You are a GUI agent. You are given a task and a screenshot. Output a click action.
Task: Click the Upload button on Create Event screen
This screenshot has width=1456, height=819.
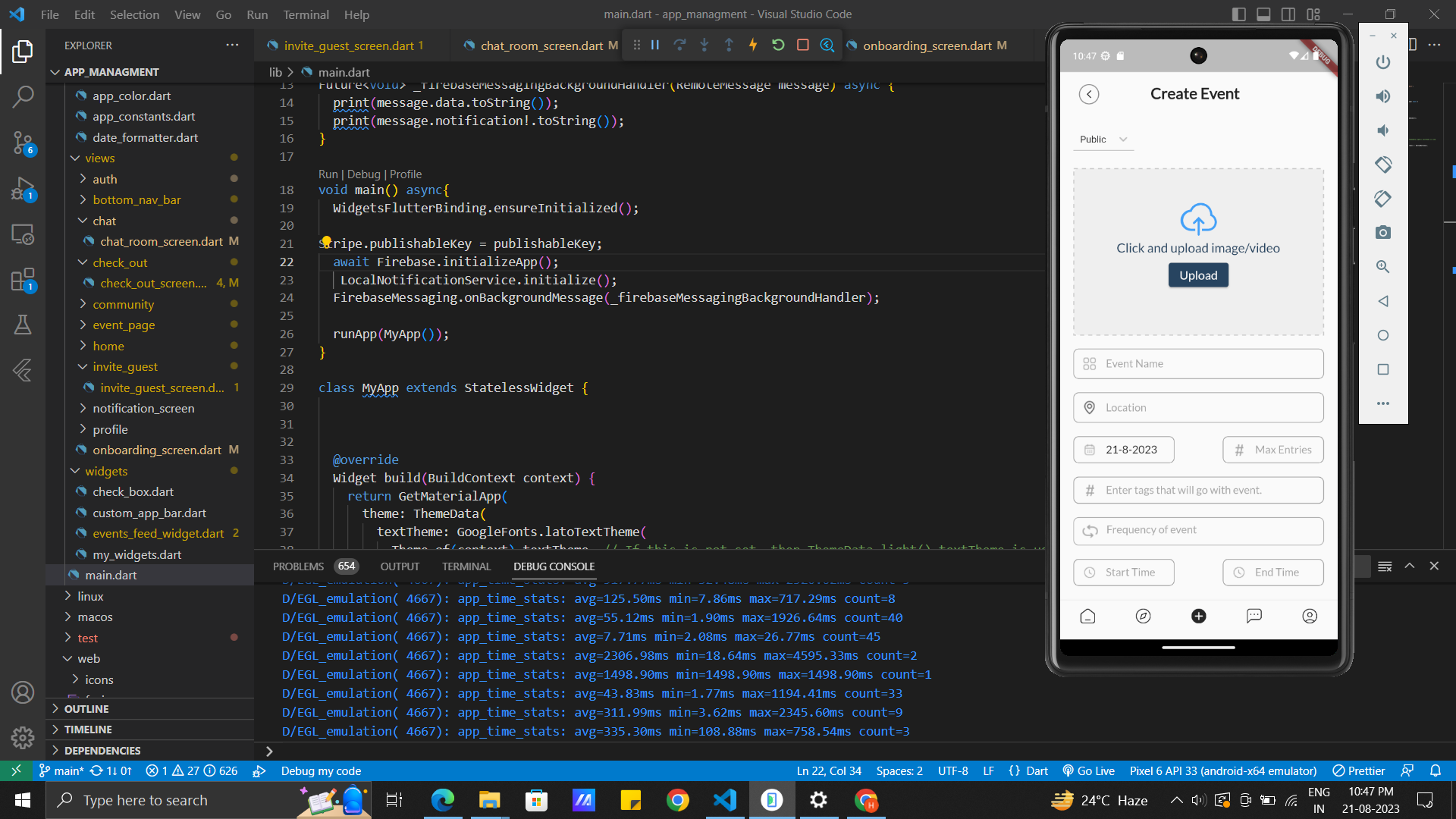click(1197, 275)
